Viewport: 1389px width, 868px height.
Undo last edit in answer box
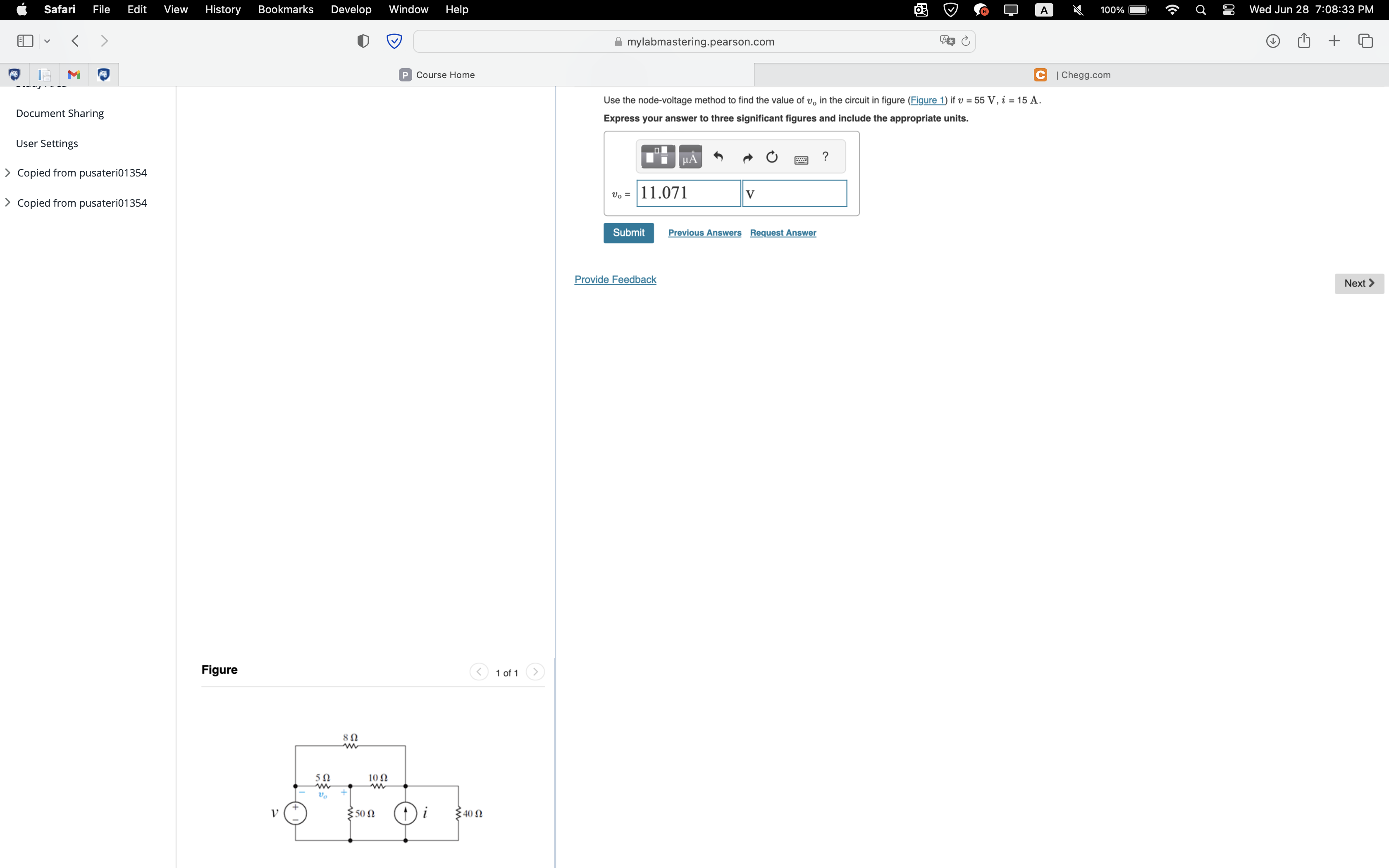click(718, 156)
